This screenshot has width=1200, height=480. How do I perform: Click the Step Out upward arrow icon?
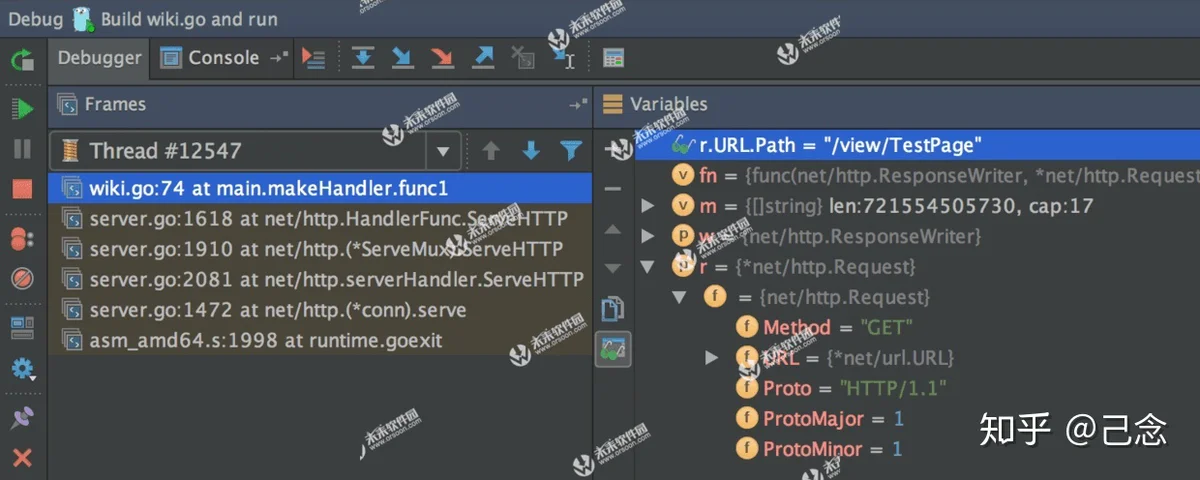483,58
